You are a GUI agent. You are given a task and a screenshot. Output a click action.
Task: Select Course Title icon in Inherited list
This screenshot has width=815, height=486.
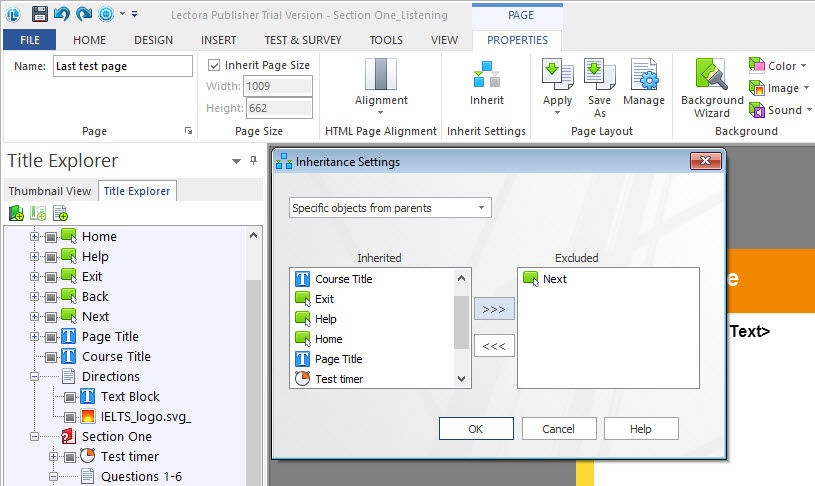(x=302, y=279)
